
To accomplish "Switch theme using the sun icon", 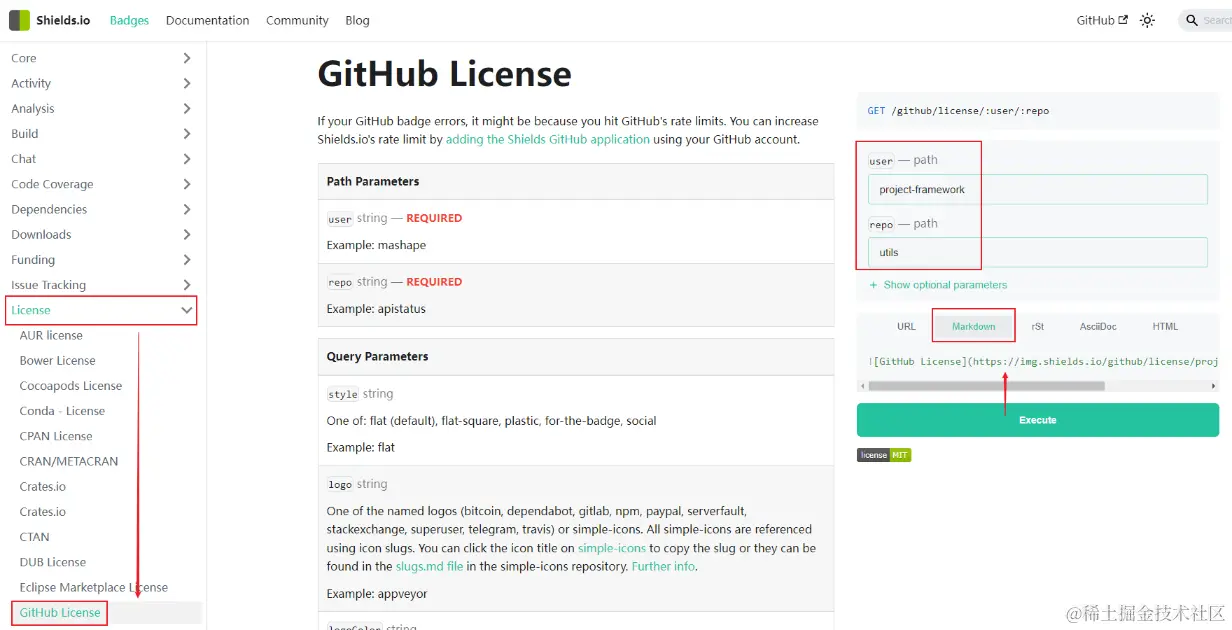I will coord(1147,19).
